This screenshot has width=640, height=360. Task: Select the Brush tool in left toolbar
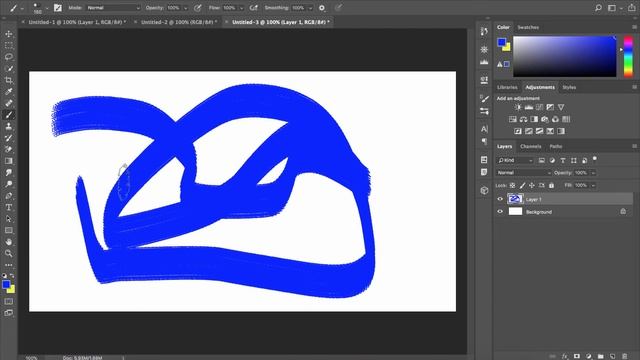coord(9,115)
